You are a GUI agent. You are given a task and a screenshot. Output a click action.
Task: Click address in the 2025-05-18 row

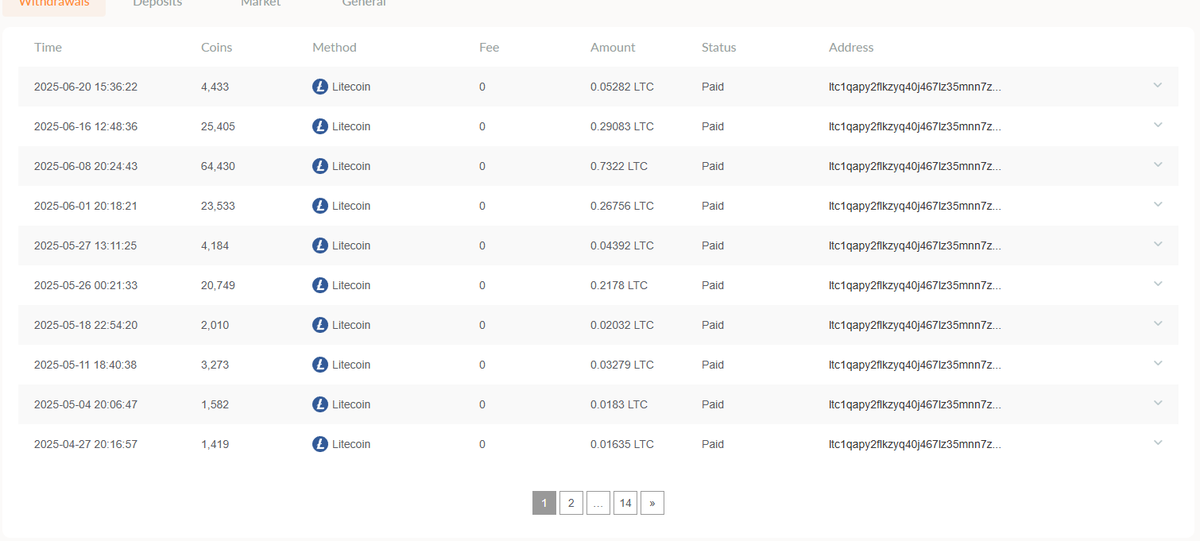[x=915, y=325]
